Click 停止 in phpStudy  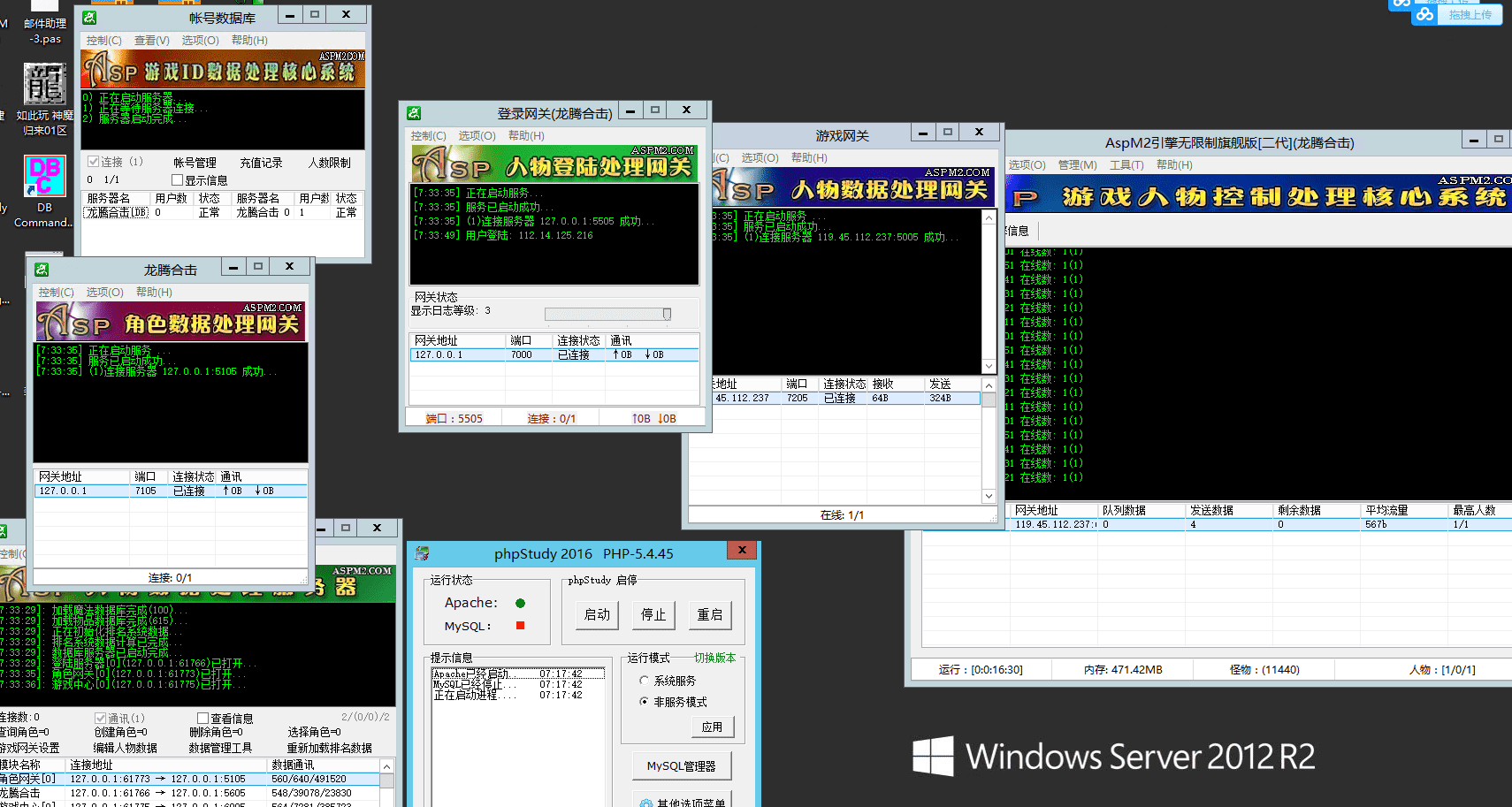(653, 614)
